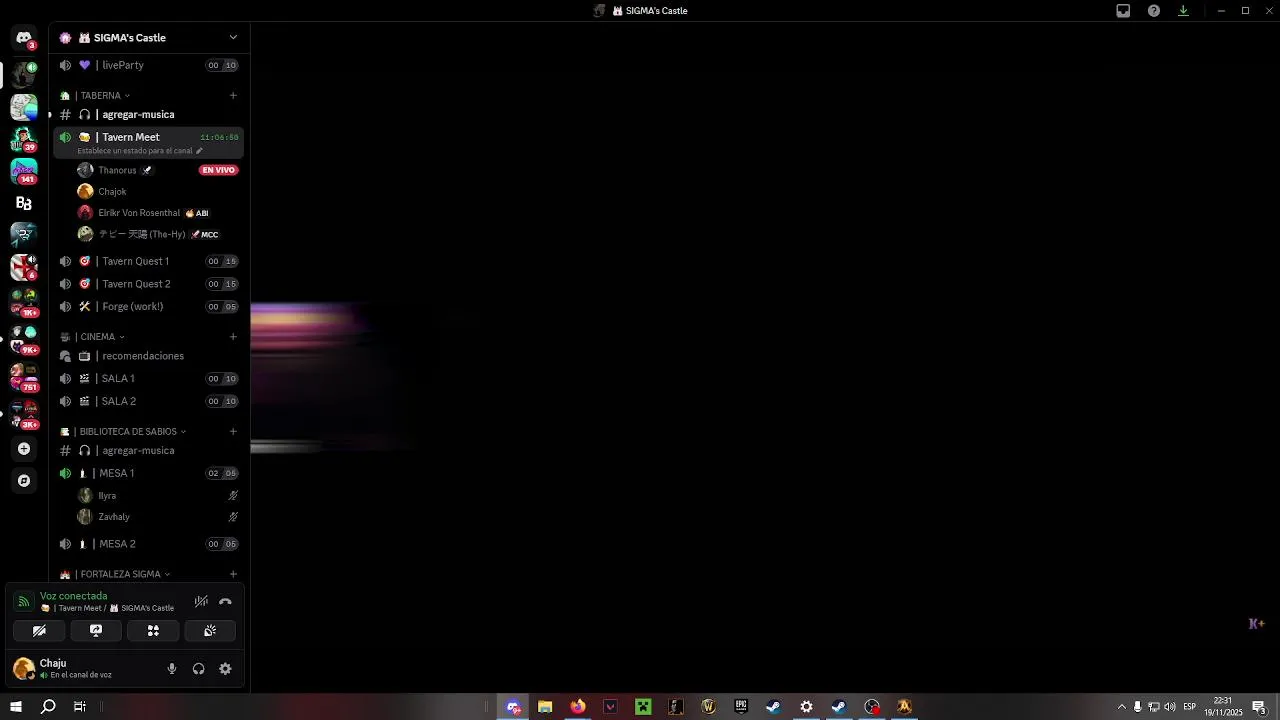Add channel to BIBLIOTECA DE SABIOS plus

point(233,432)
